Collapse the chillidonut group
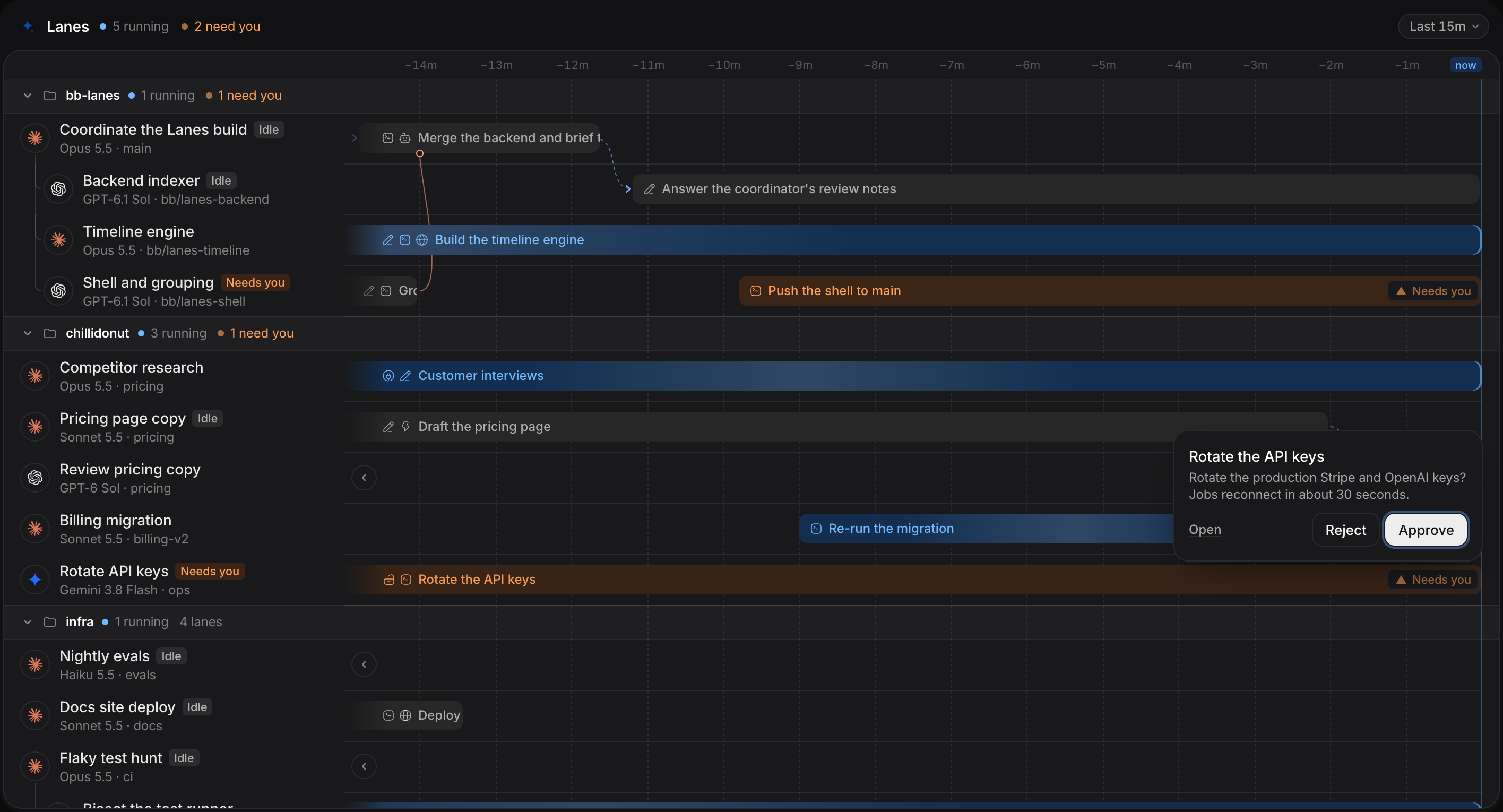This screenshot has width=1503, height=812. [28, 333]
